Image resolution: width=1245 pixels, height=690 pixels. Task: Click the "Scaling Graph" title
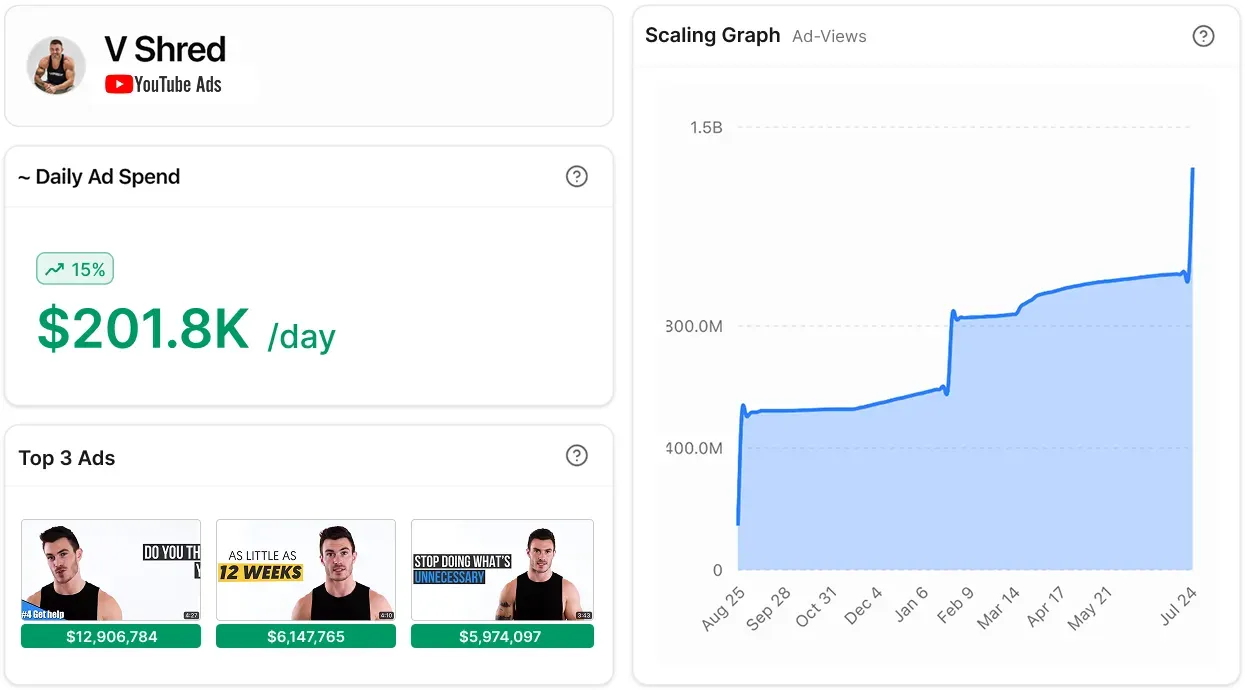pos(712,35)
